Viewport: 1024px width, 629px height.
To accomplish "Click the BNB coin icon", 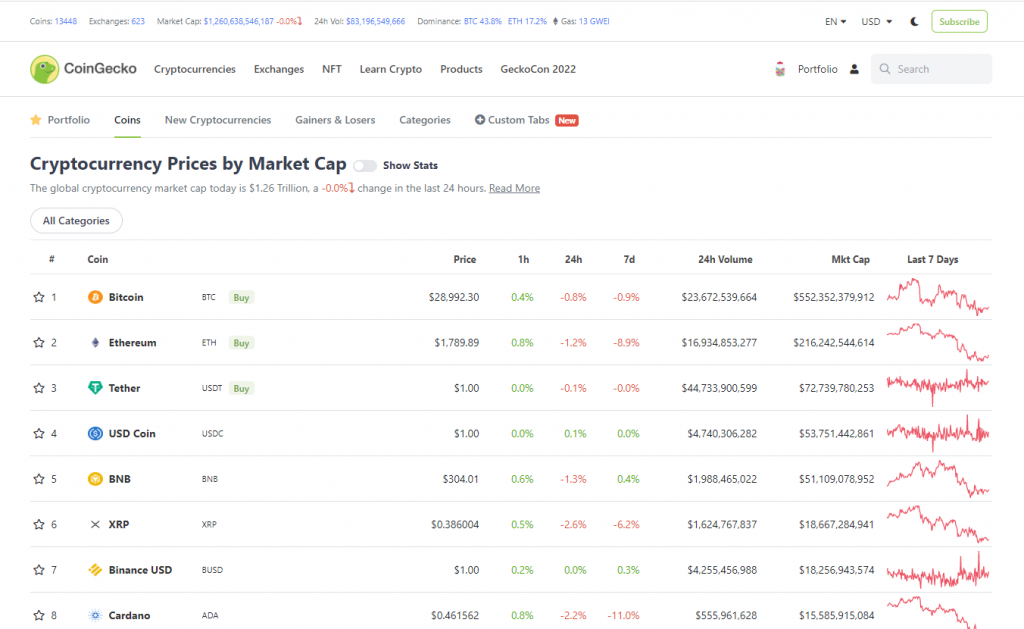I will pyautogui.click(x=95, y=479).
